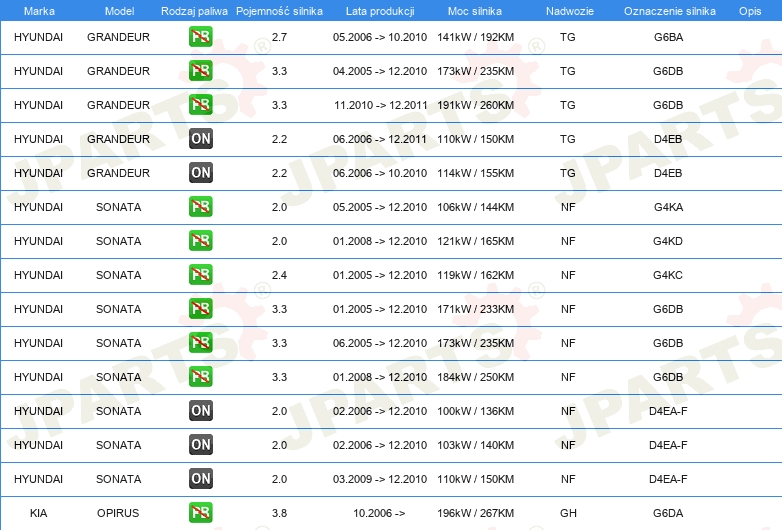Click the Nadwozie column header
Screen dimensions: 782x530
pyautogui.click(x=570, y=11)
